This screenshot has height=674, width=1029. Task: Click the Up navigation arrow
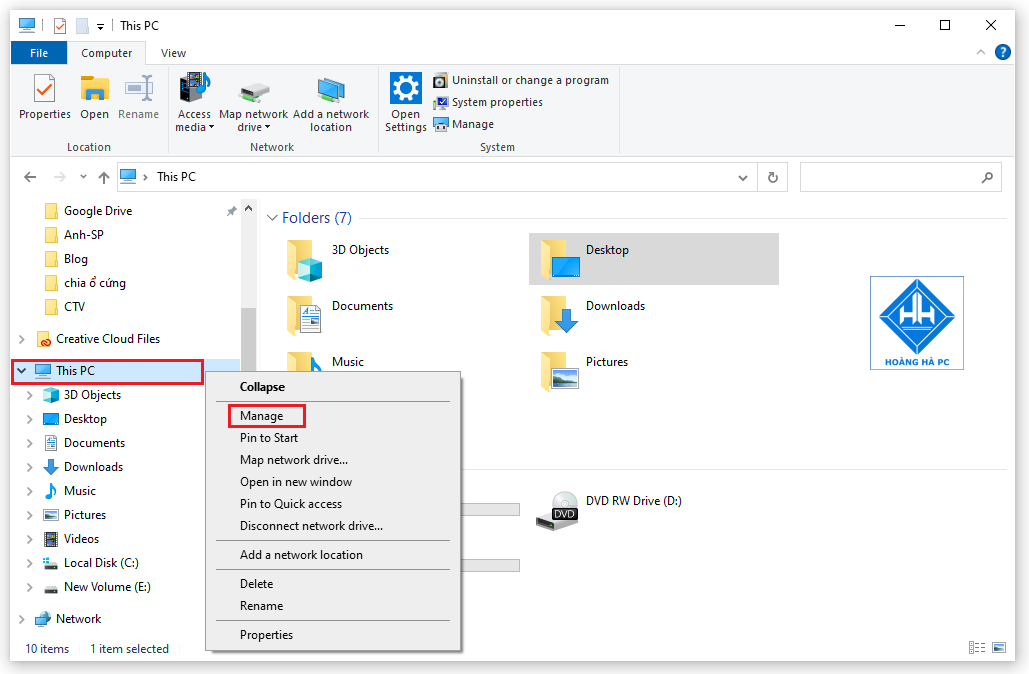point(104,176)
